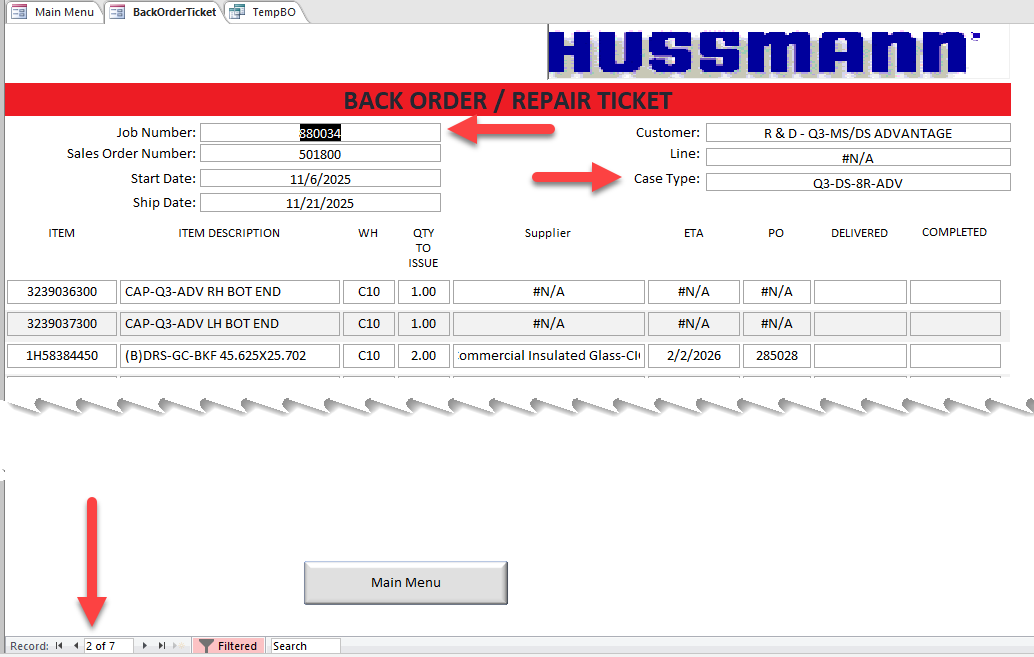The height and width of the screenshot is (657, 1034).
Task: Select description (B)DRS-GC-BKF 45.625X25.702
Action: pos(229,356)
